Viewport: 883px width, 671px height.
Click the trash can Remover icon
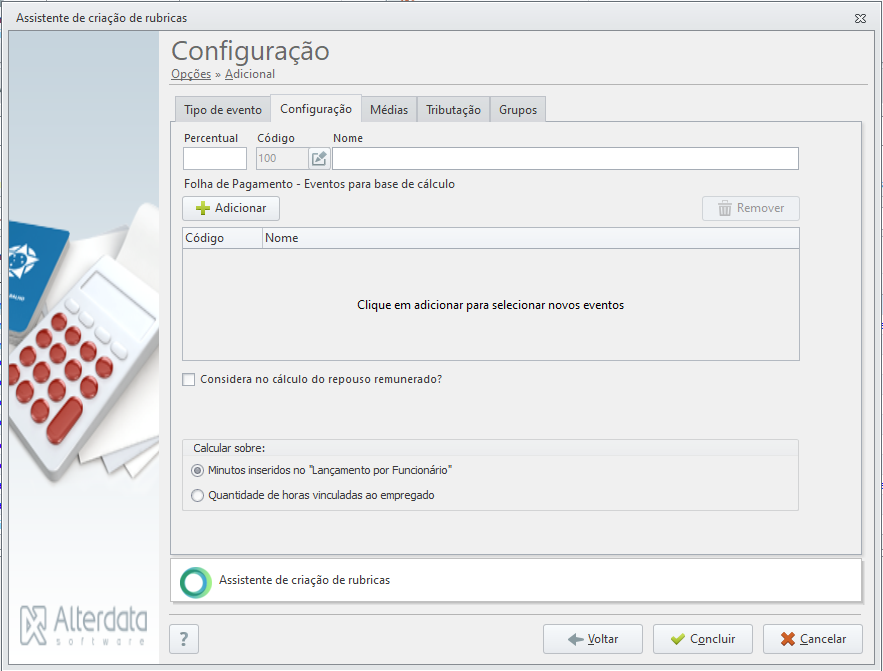[x=725, y=208]
